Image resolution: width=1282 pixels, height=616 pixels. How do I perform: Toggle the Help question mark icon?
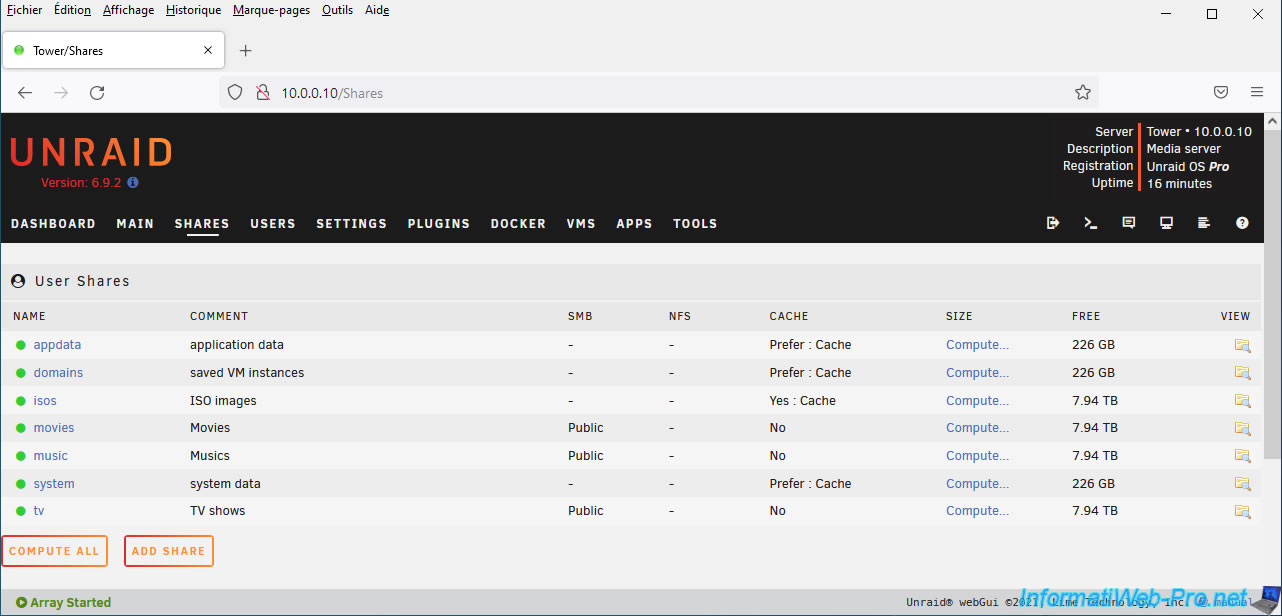click(1242, 223)
